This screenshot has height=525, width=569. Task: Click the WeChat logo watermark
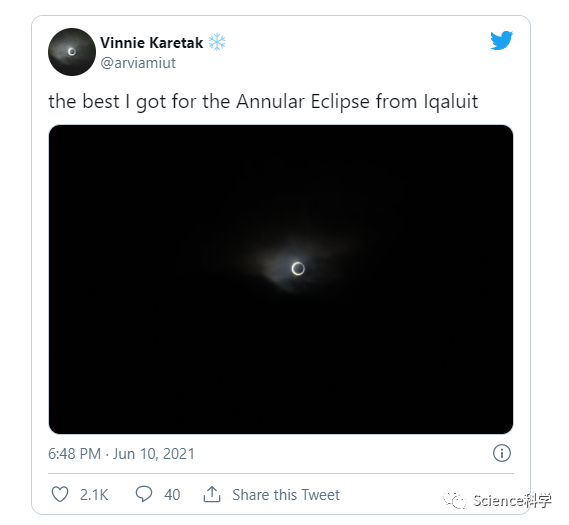pos(455,501)
